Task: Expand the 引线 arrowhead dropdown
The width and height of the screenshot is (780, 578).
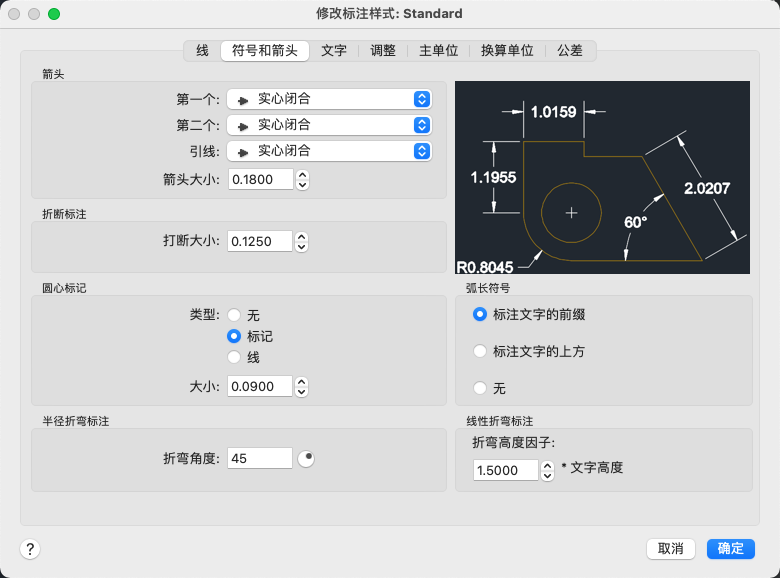Action: 329,151
